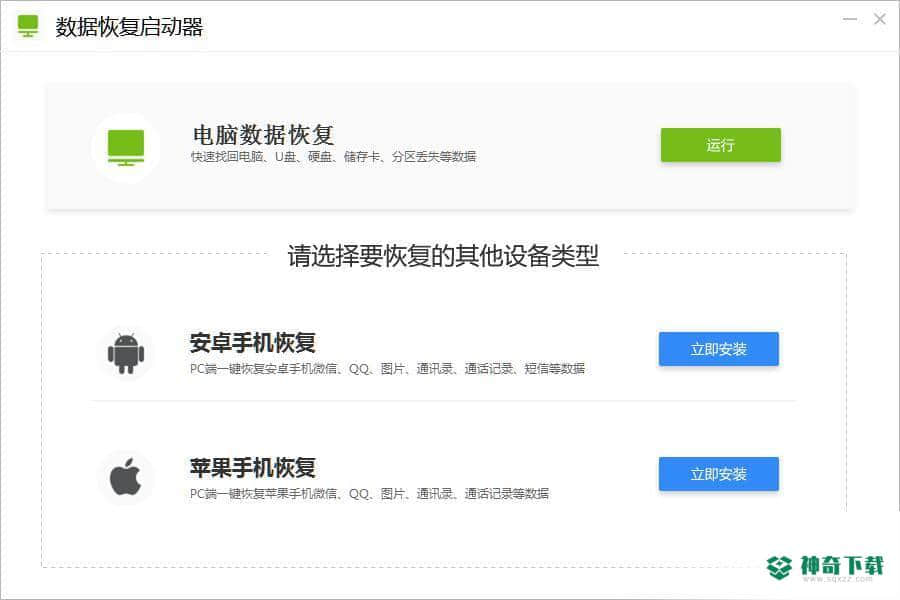This screenshot has height=600, width=900.
Task: Click the 苹果手机恢复 heading
Action: tap(253, 467)
